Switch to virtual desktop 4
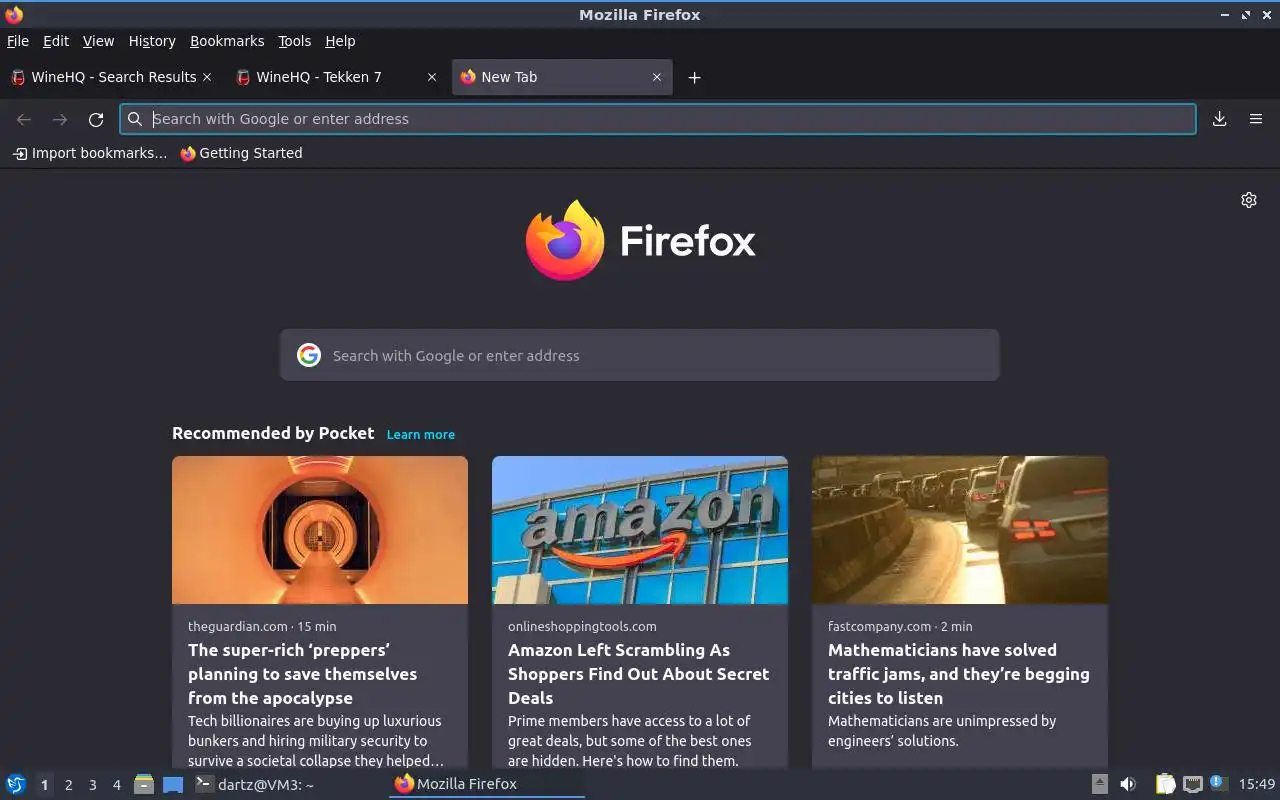The image size is (1280, 800). pos(116,785)
